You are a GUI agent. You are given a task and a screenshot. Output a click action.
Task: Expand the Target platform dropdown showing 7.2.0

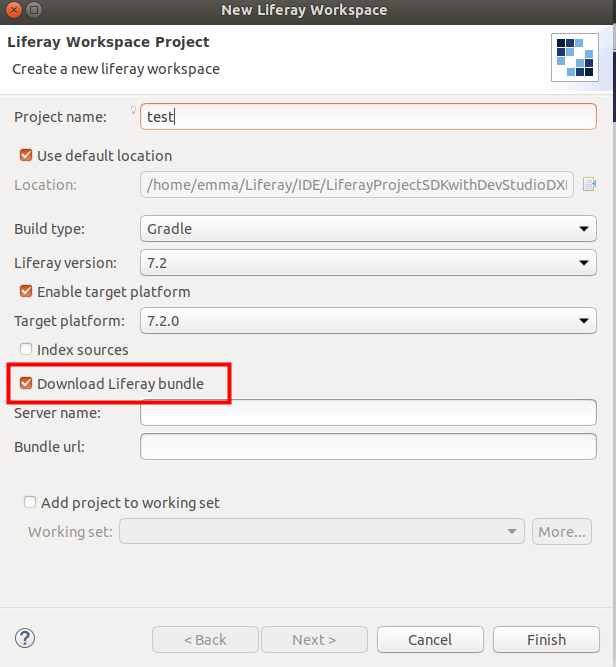click(x=368, y=320)
